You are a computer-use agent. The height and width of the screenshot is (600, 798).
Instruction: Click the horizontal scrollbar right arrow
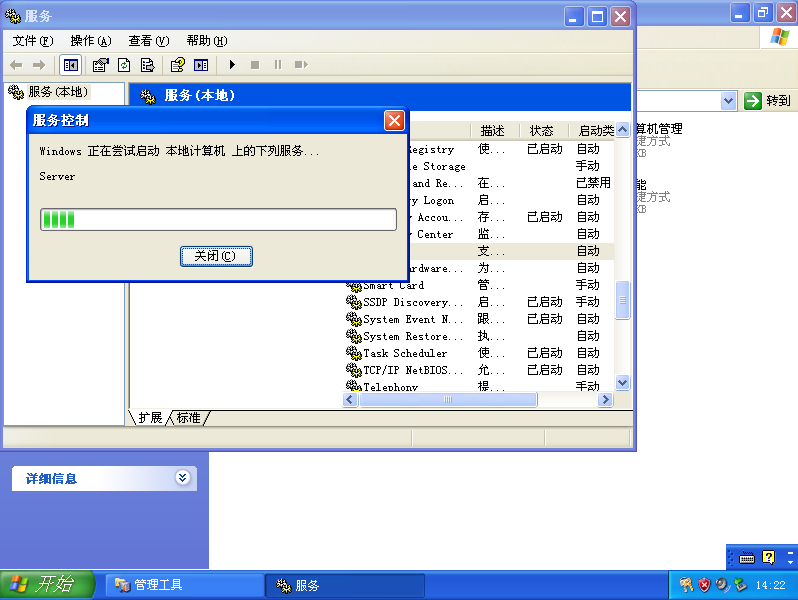pyautogui.click(x=605, y=399)
